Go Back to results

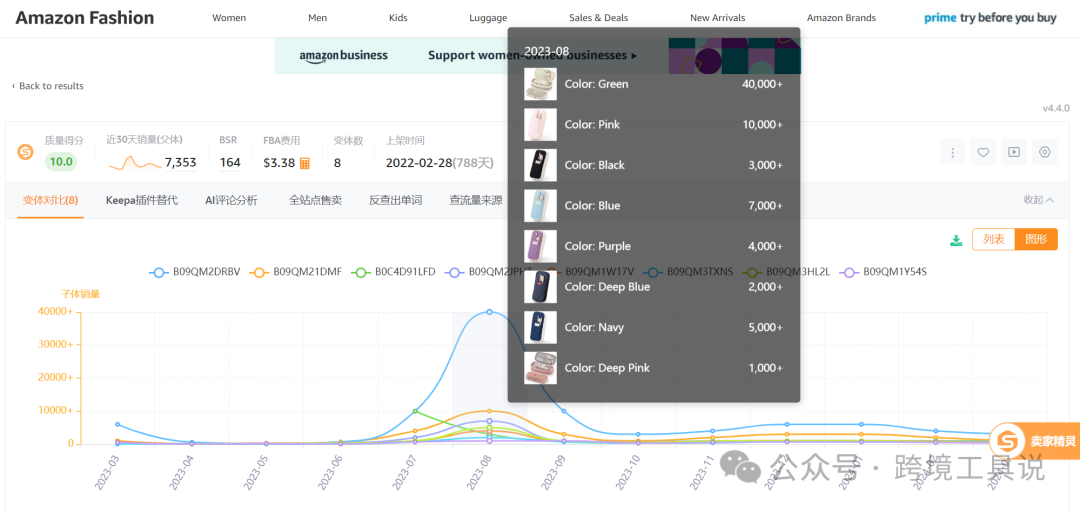pos(48,86)
